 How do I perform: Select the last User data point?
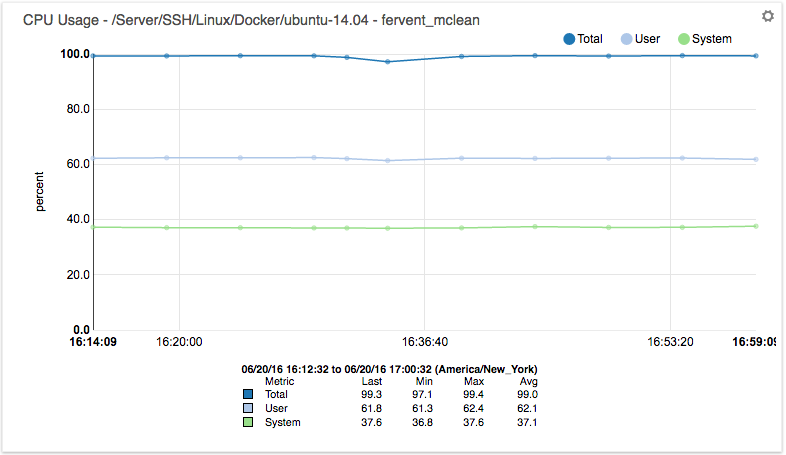[x=756, y=159]
